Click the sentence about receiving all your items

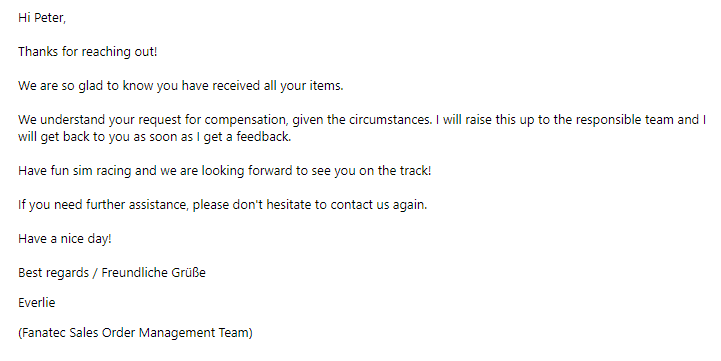[181, 86]
